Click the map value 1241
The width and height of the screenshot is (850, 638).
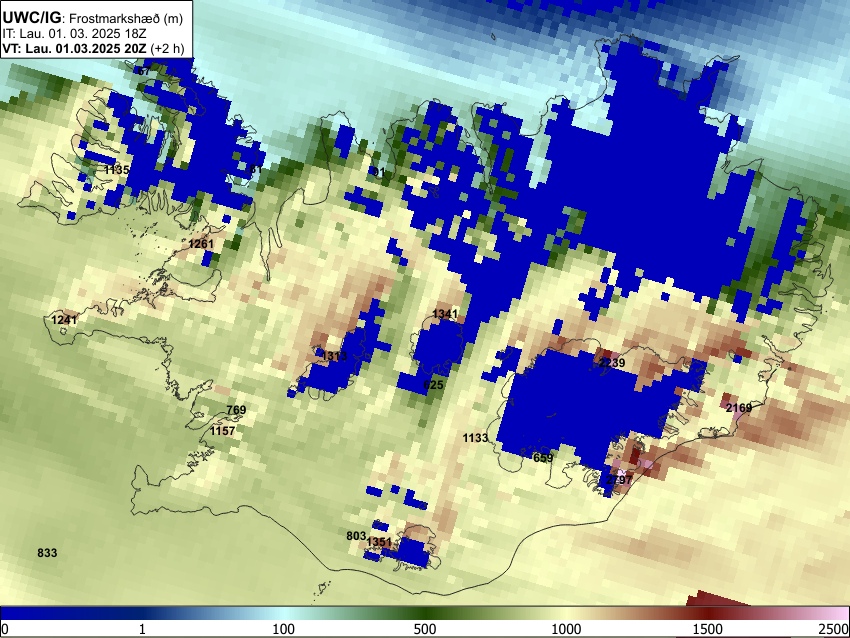(x=64, y=320)
